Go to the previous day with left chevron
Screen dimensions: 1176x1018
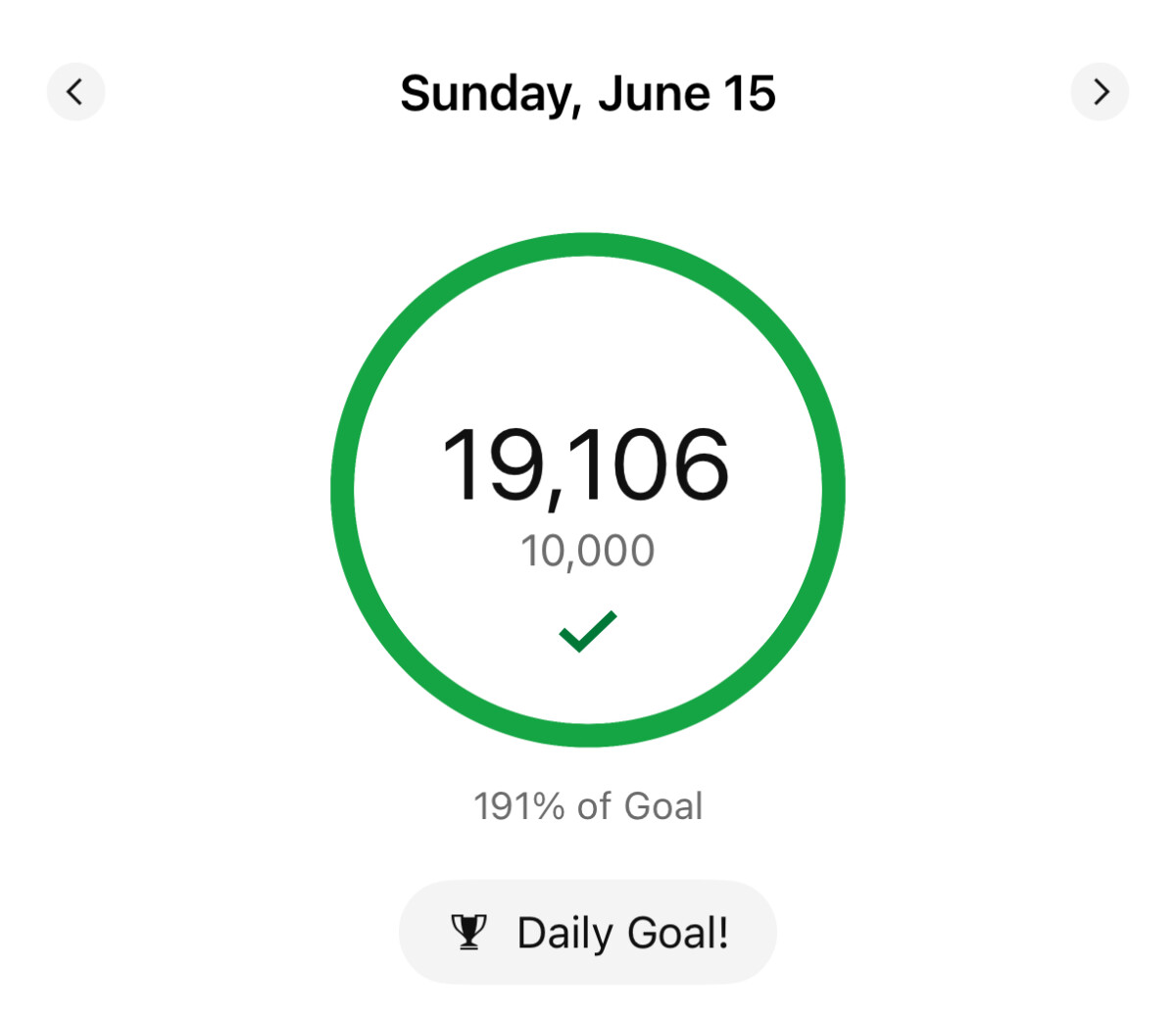tap(75, 92)
